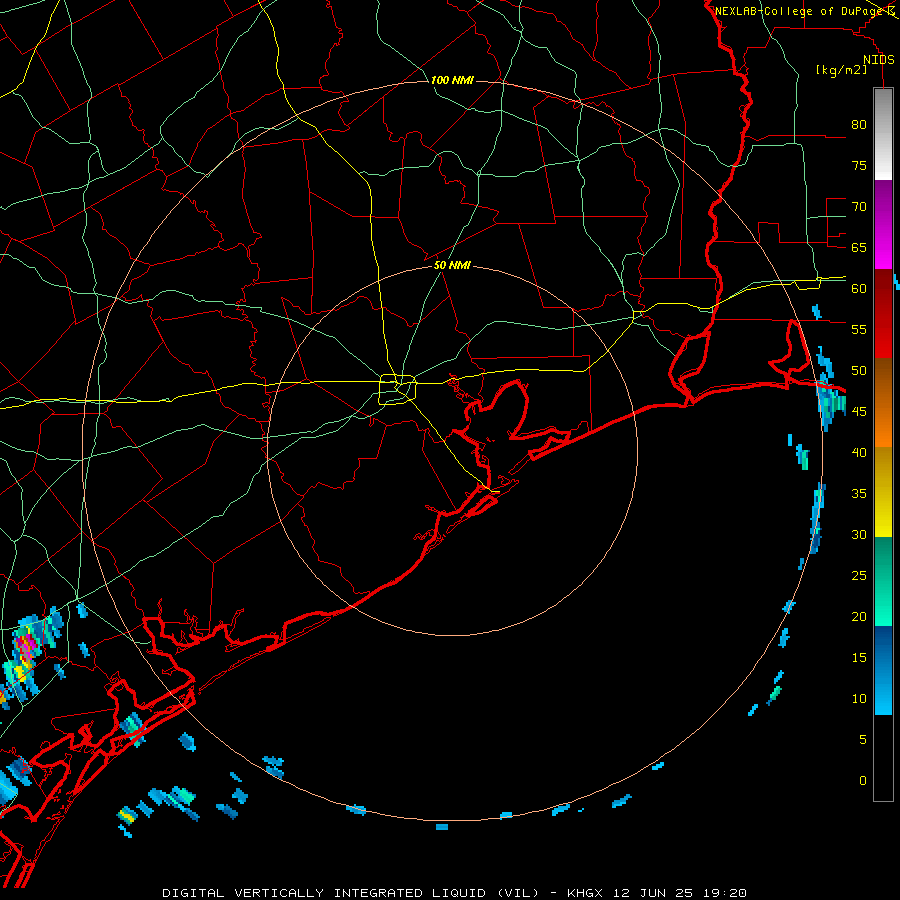Viewport: 900px width, 900px height.
Task: Click the green-teal segment of the color bar
Action: (x=883, y=581)
